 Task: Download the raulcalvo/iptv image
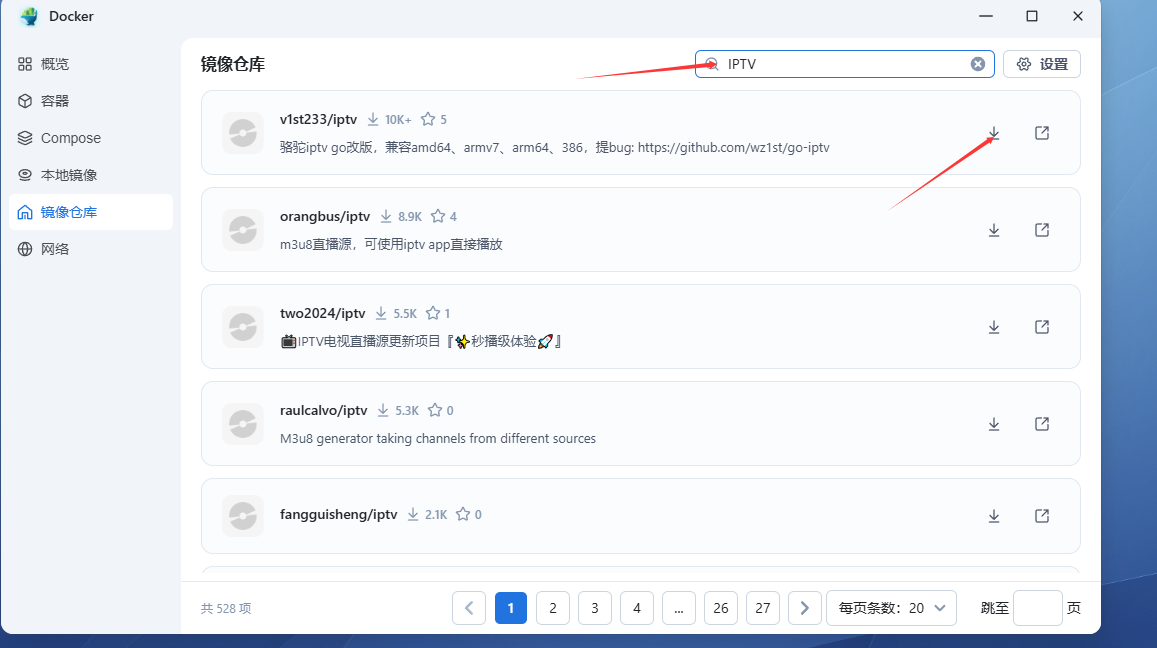[x=994, y=424]
